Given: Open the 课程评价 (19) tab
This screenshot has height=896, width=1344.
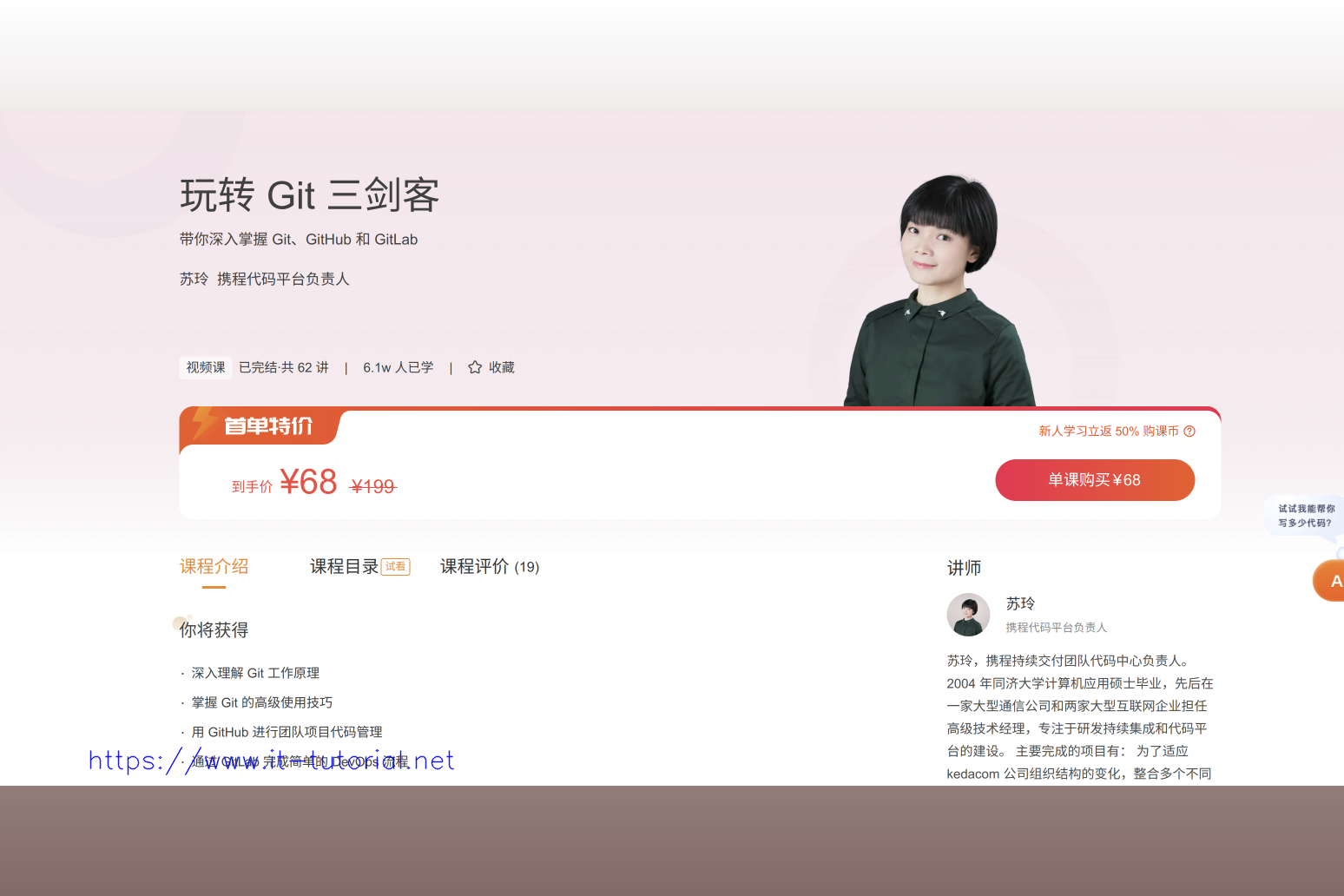Looking at the screenshot, I should 490,567.
